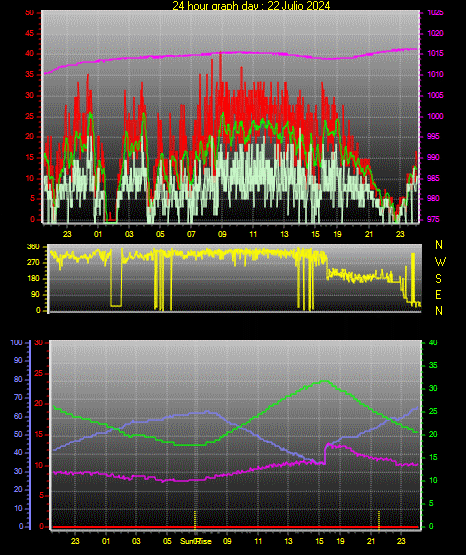Click the yellow sunset marker line near 21
The width and height of the screenshot is (466, 555).
coord(379,519)
